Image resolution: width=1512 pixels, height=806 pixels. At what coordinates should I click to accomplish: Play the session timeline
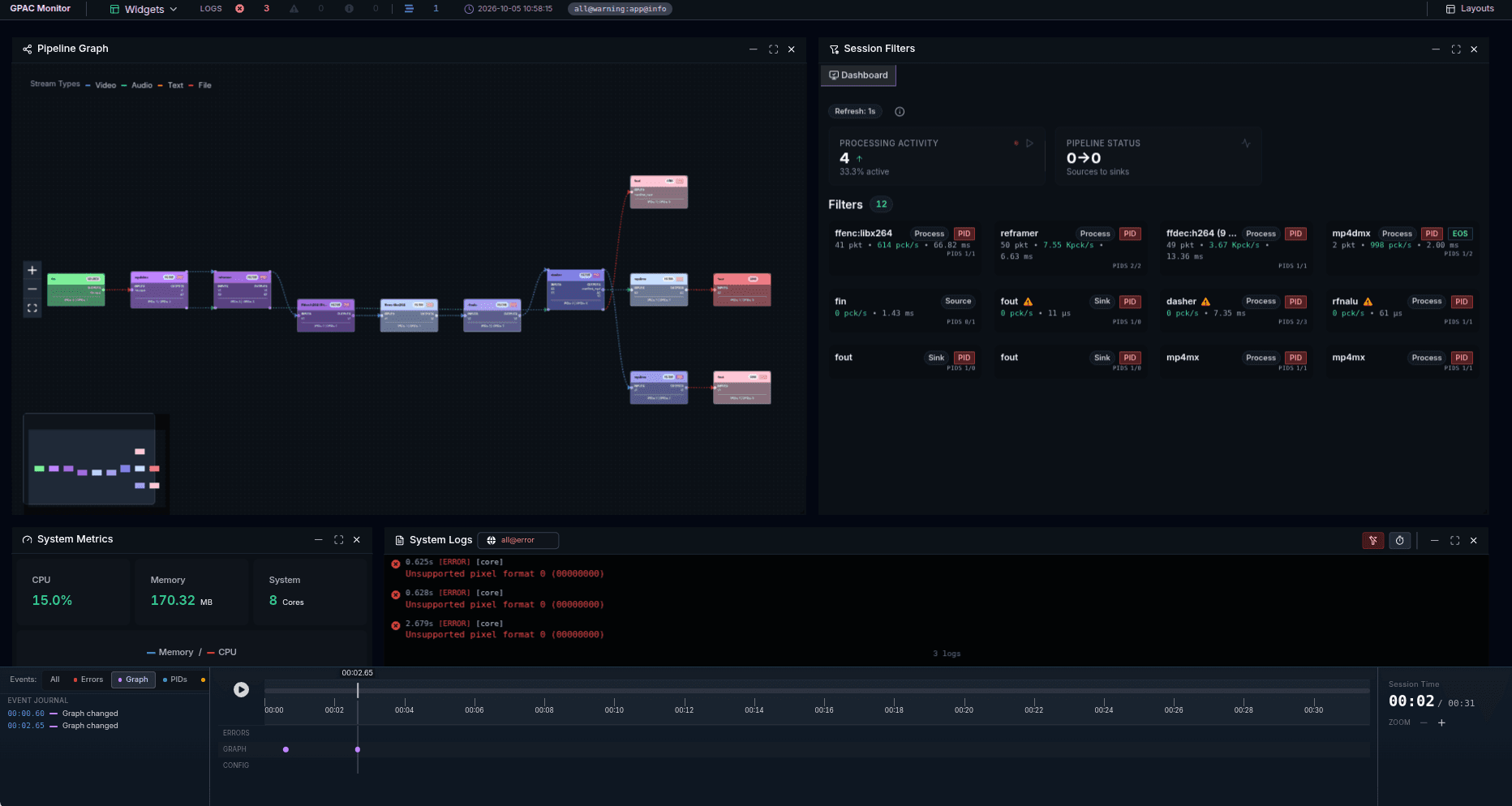tap(241, 689)
